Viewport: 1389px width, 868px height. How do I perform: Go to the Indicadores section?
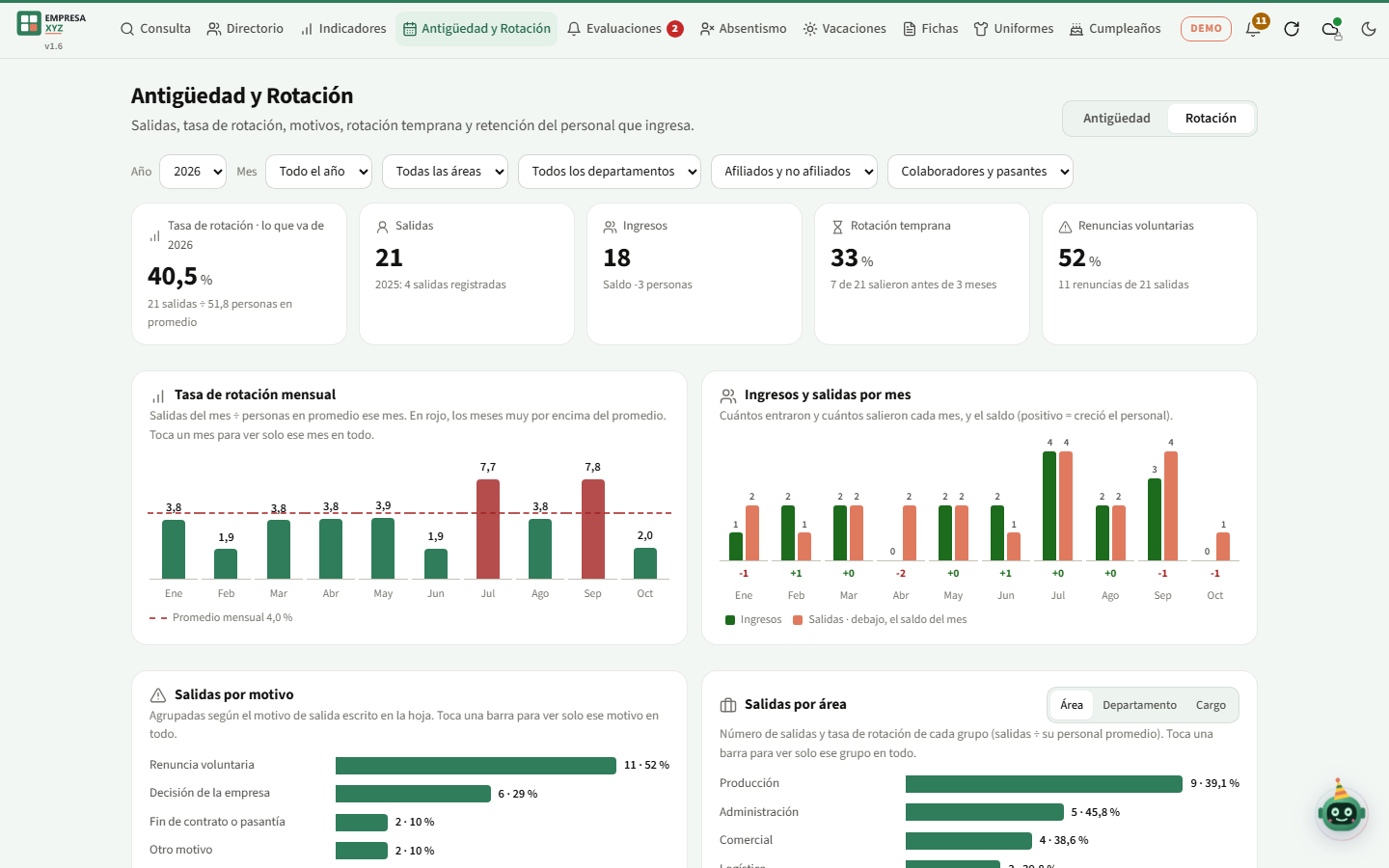342,29
